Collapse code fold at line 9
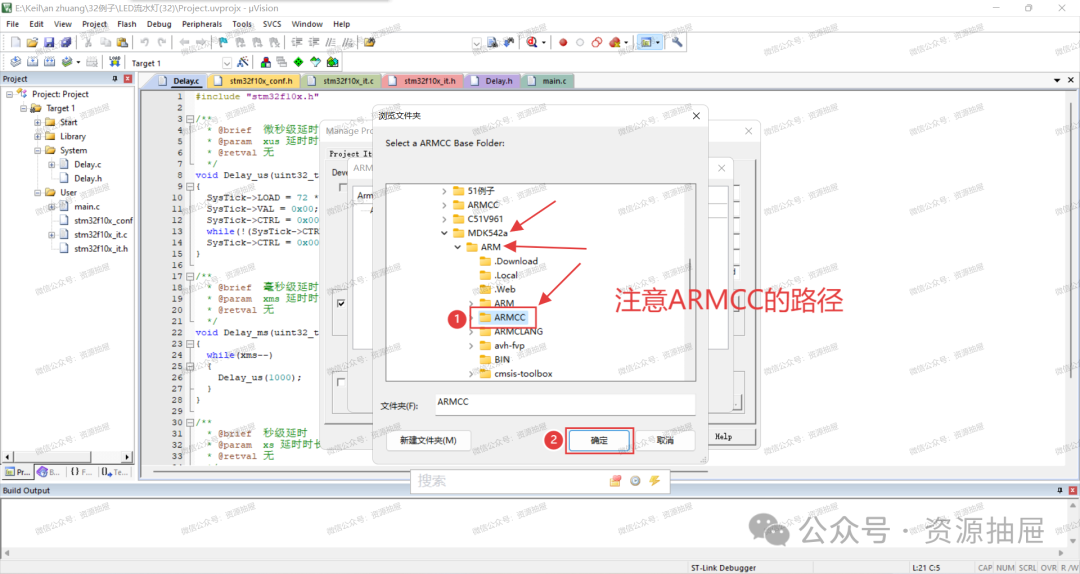 pos(189,186)
